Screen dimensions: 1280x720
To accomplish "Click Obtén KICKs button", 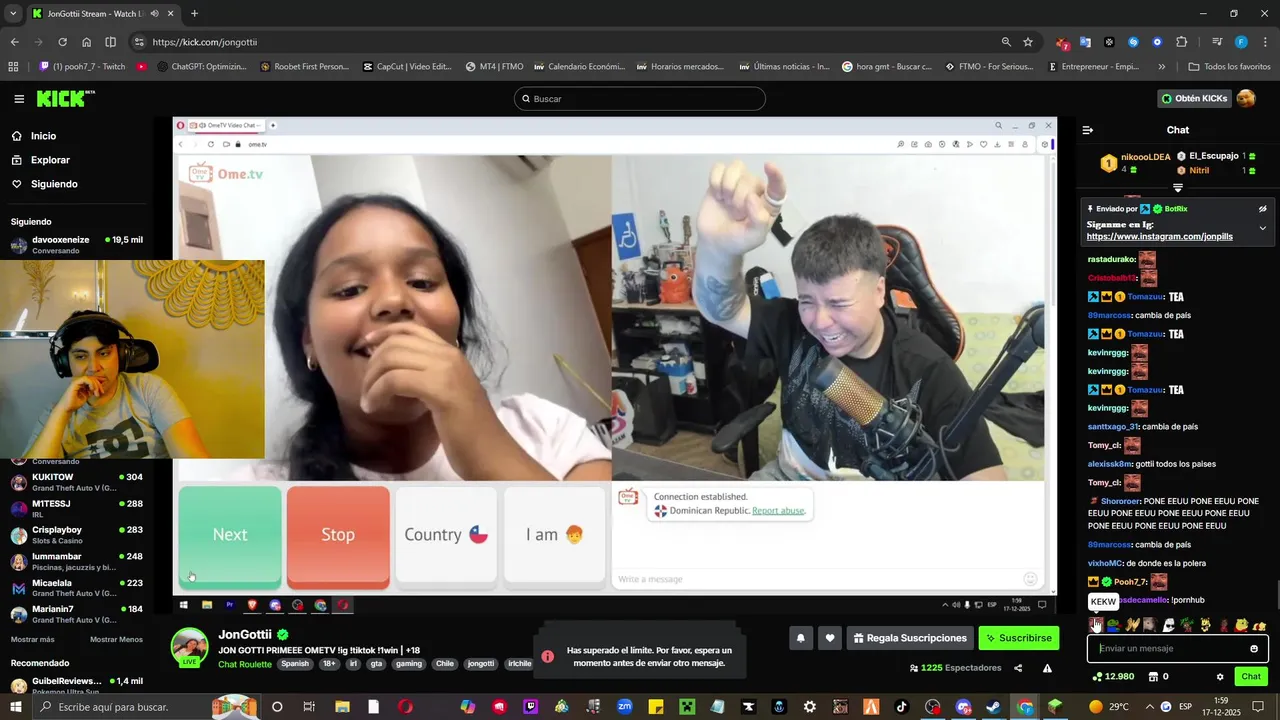I will [x=1194, y=98].
